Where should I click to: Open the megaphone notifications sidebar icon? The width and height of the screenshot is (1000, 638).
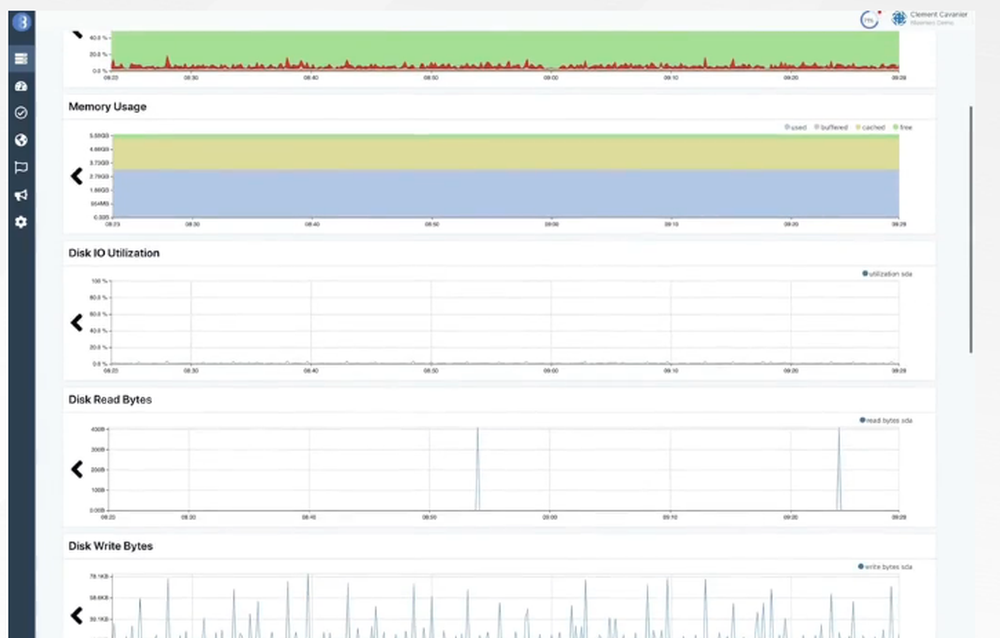coord(21,195)
